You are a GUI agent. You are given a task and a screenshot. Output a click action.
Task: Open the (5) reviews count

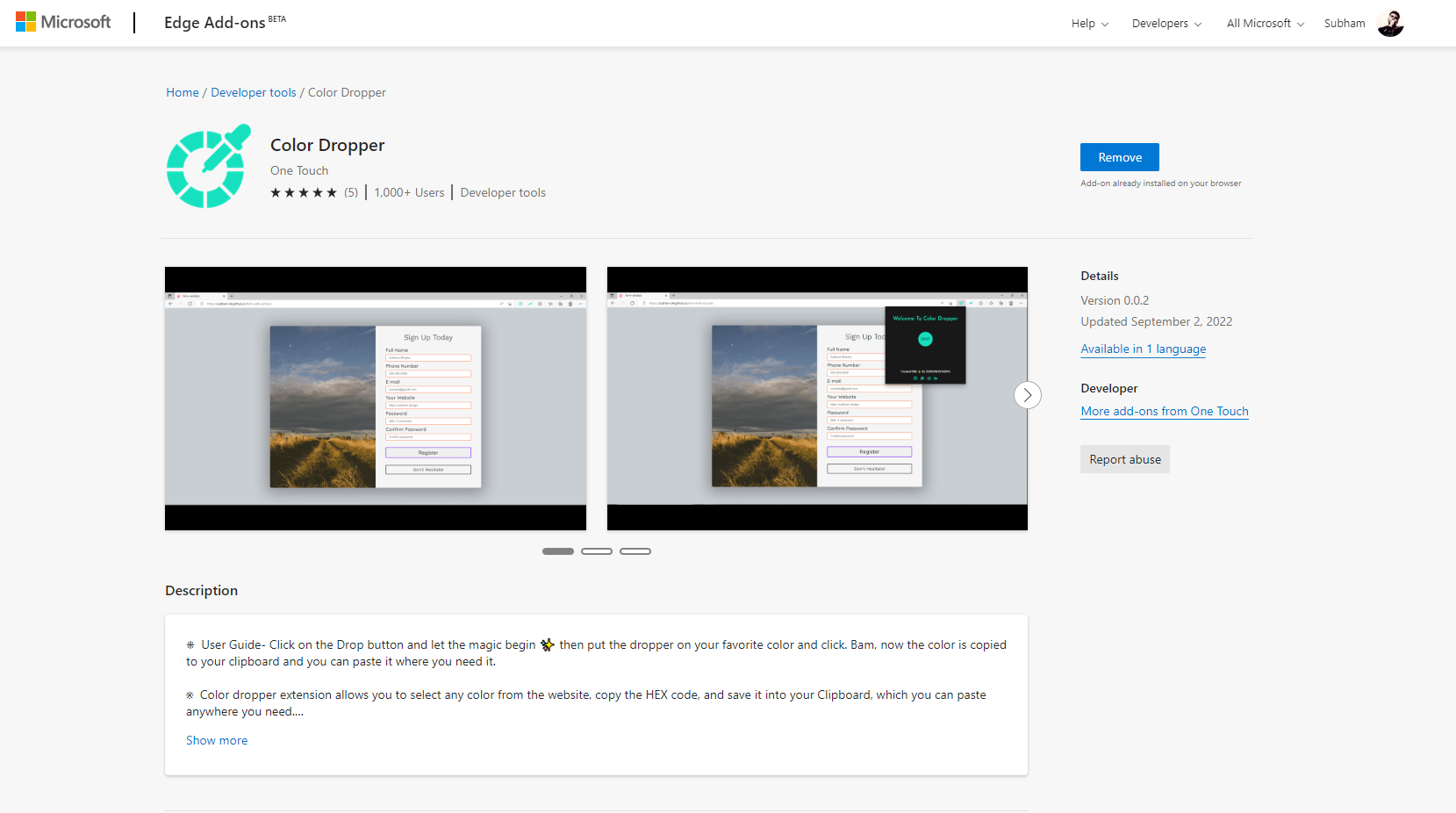(x=351, y=192)
